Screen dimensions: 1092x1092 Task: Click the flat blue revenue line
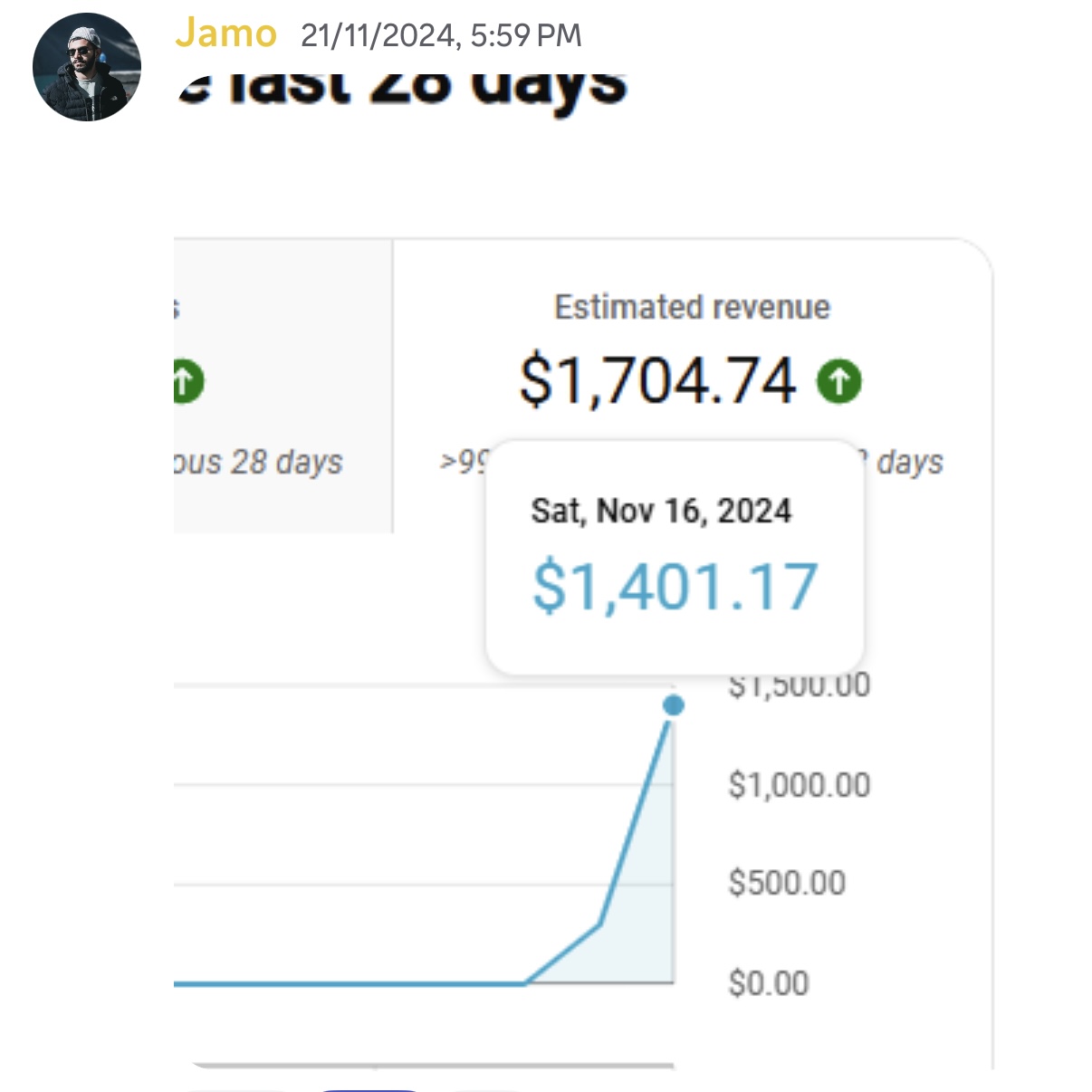tap(350, 982)
